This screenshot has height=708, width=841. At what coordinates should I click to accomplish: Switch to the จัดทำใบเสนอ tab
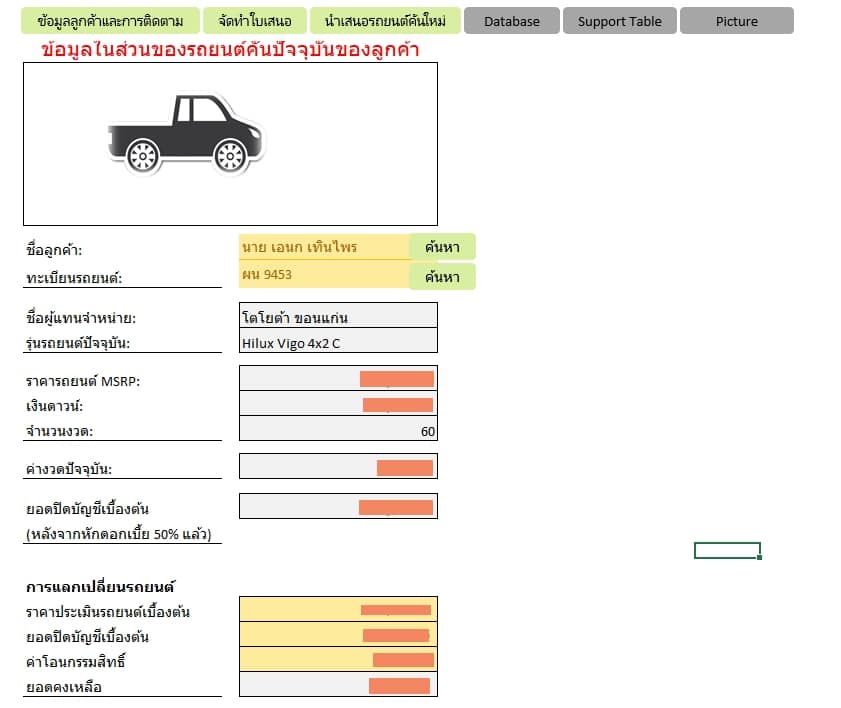tap(255, 21)
